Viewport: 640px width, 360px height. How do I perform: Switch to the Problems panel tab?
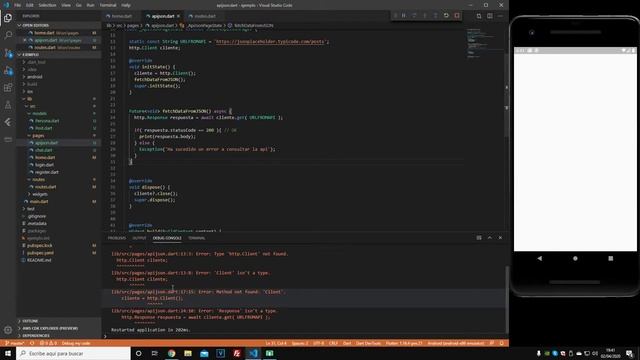pos(117,238)
